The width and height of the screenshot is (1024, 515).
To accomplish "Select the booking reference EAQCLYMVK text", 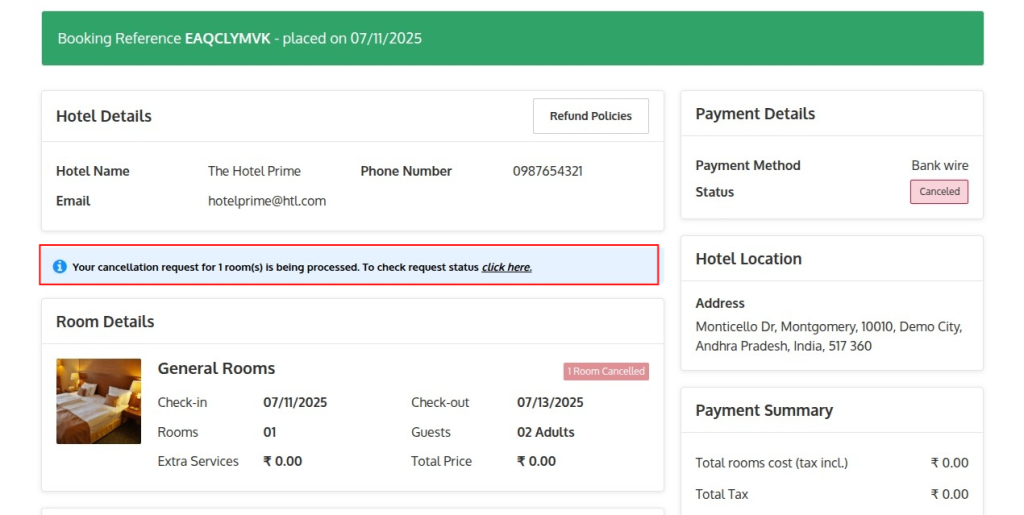I will (227, 39).
